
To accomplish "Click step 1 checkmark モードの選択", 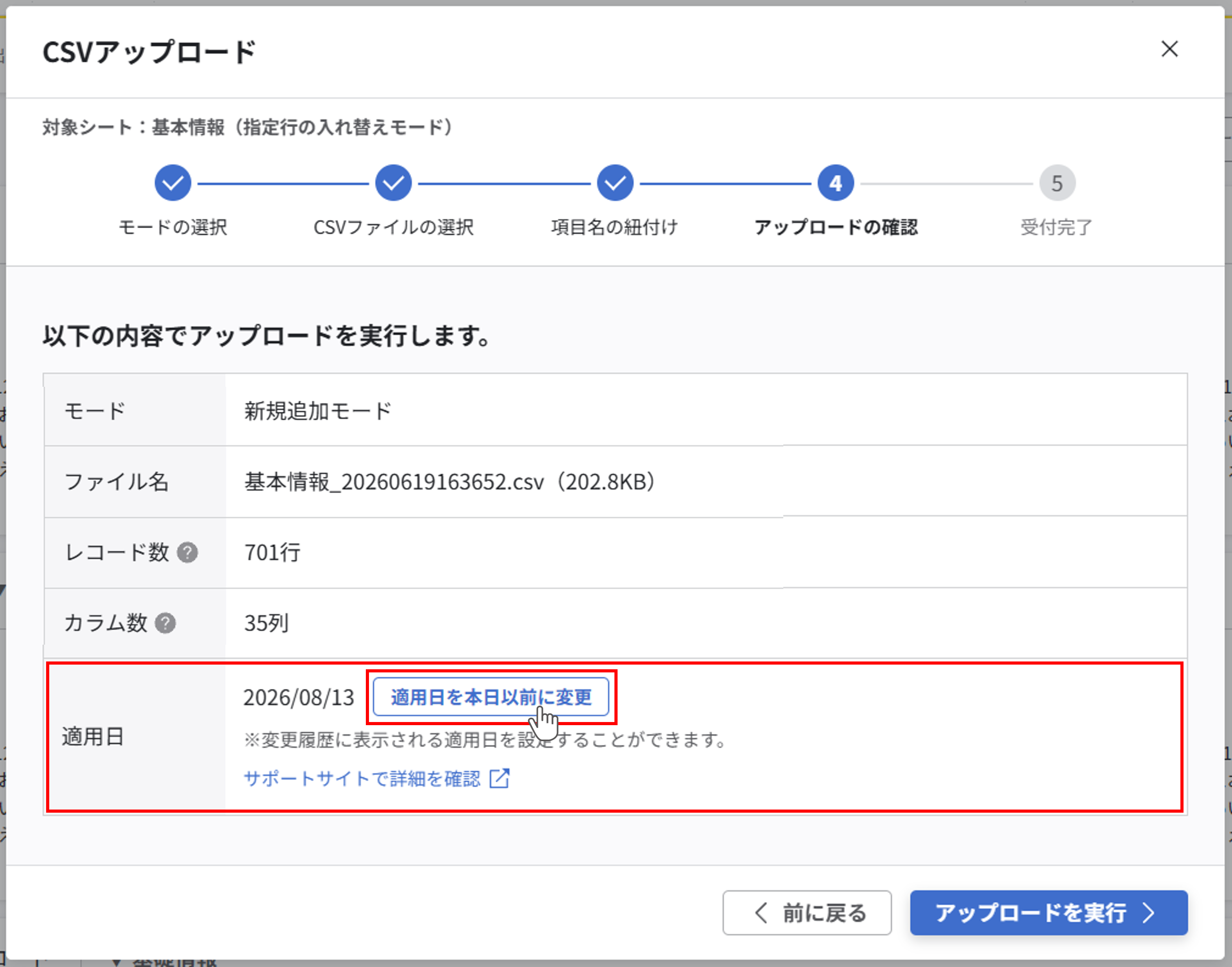I will (173, 183).
